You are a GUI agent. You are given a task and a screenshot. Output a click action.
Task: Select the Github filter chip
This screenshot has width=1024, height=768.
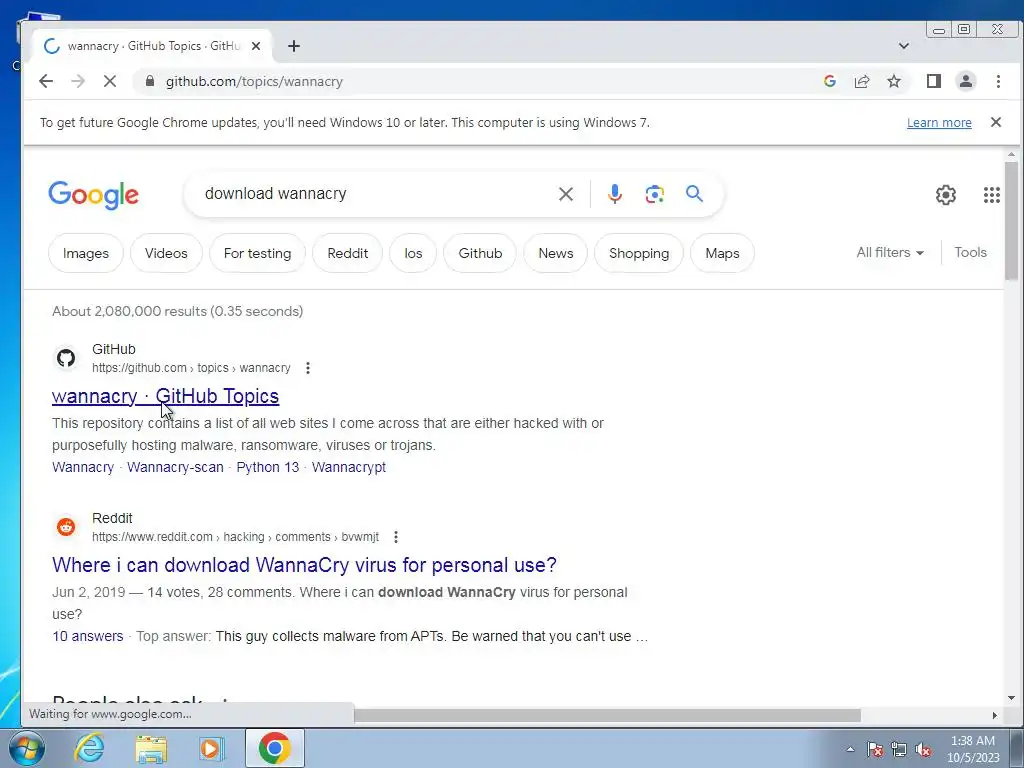480,253
